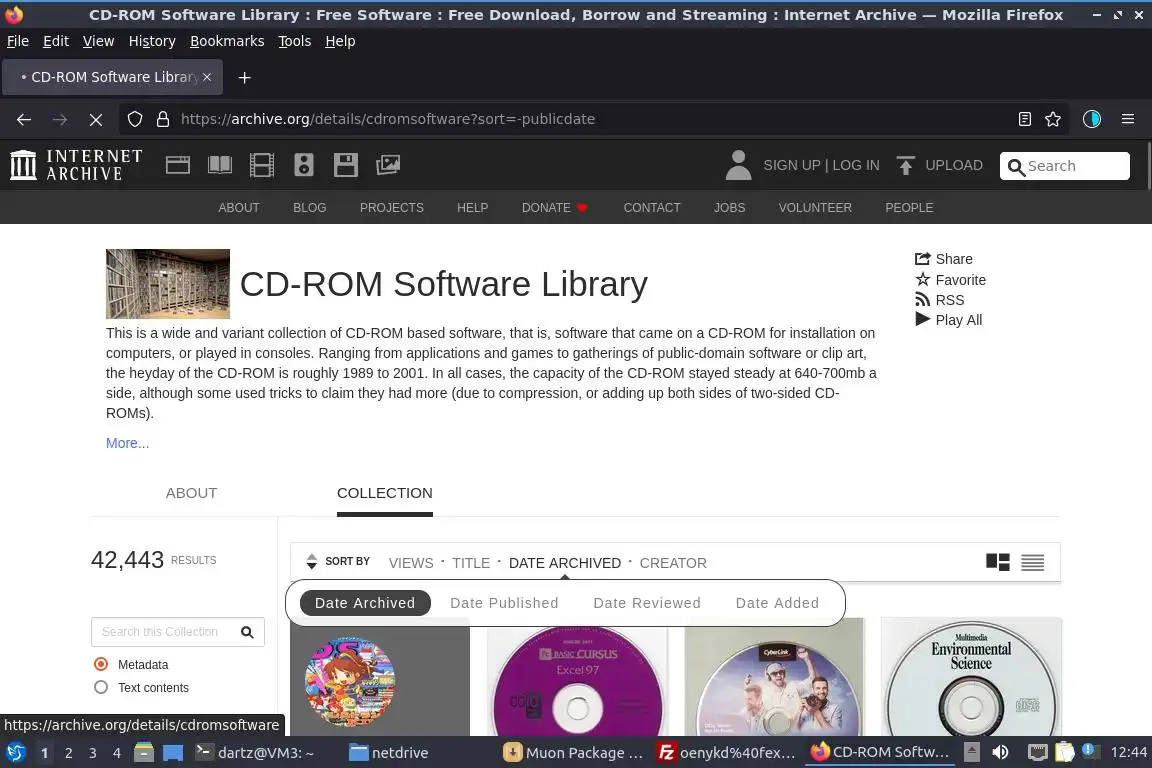Switch to the COLLECTION tab
The width and height of the screenshot is (1152, 768).
(384, 493)
